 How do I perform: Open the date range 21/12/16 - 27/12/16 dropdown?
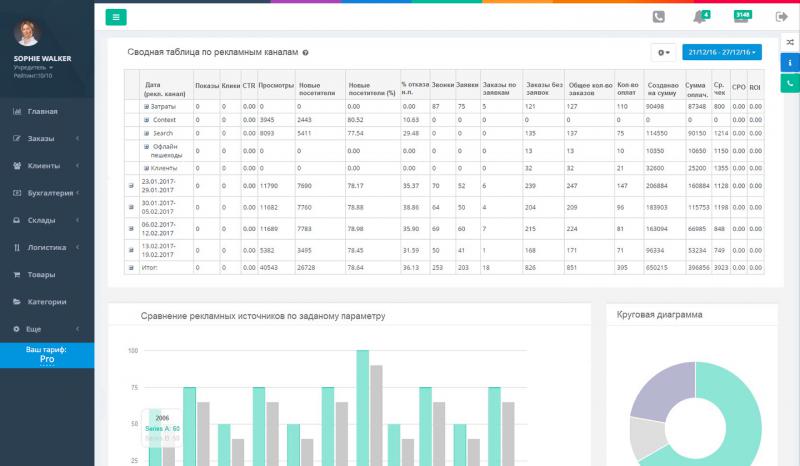722,52
